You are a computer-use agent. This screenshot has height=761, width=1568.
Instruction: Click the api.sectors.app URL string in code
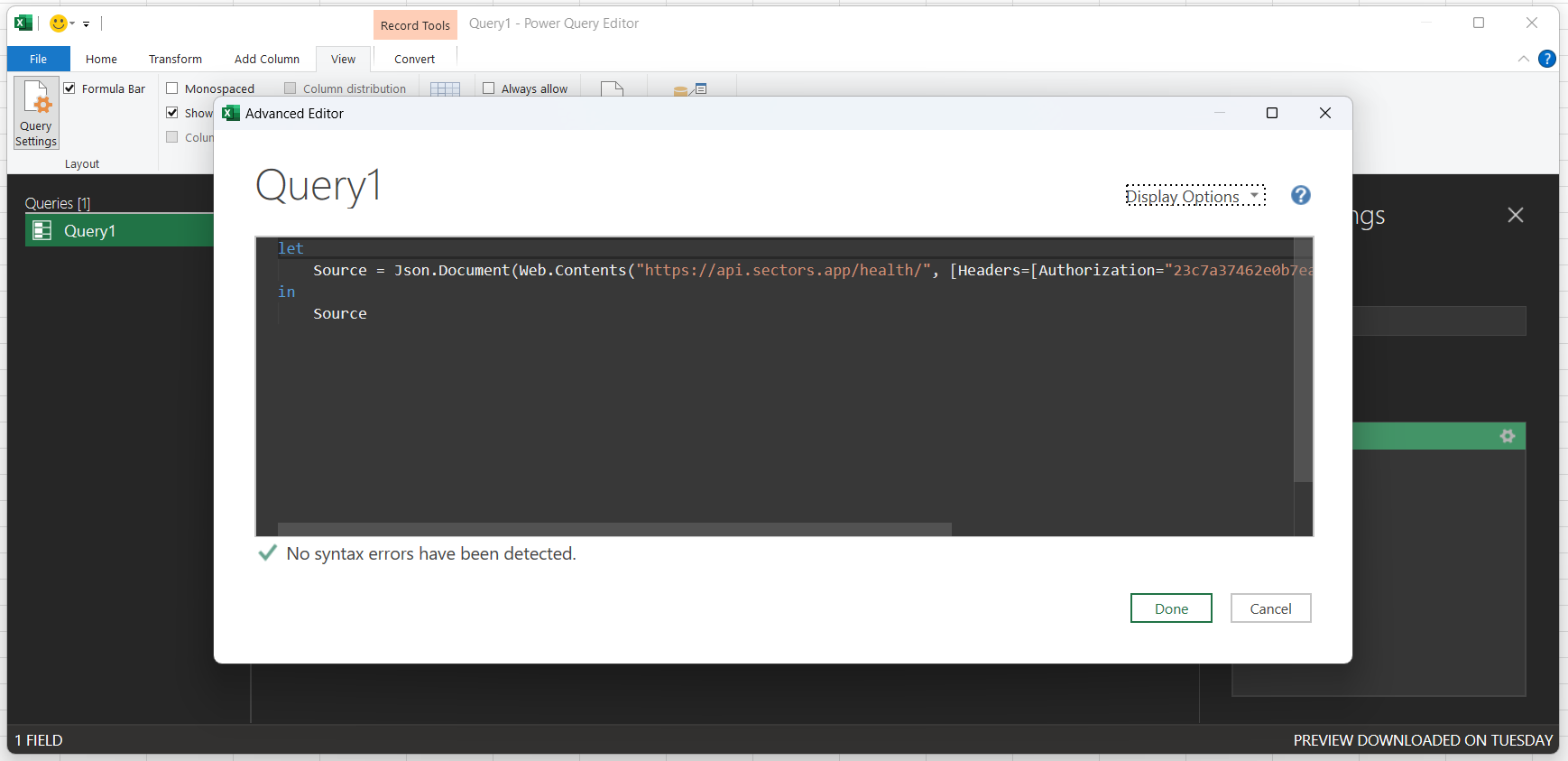(x=783, y=270)
